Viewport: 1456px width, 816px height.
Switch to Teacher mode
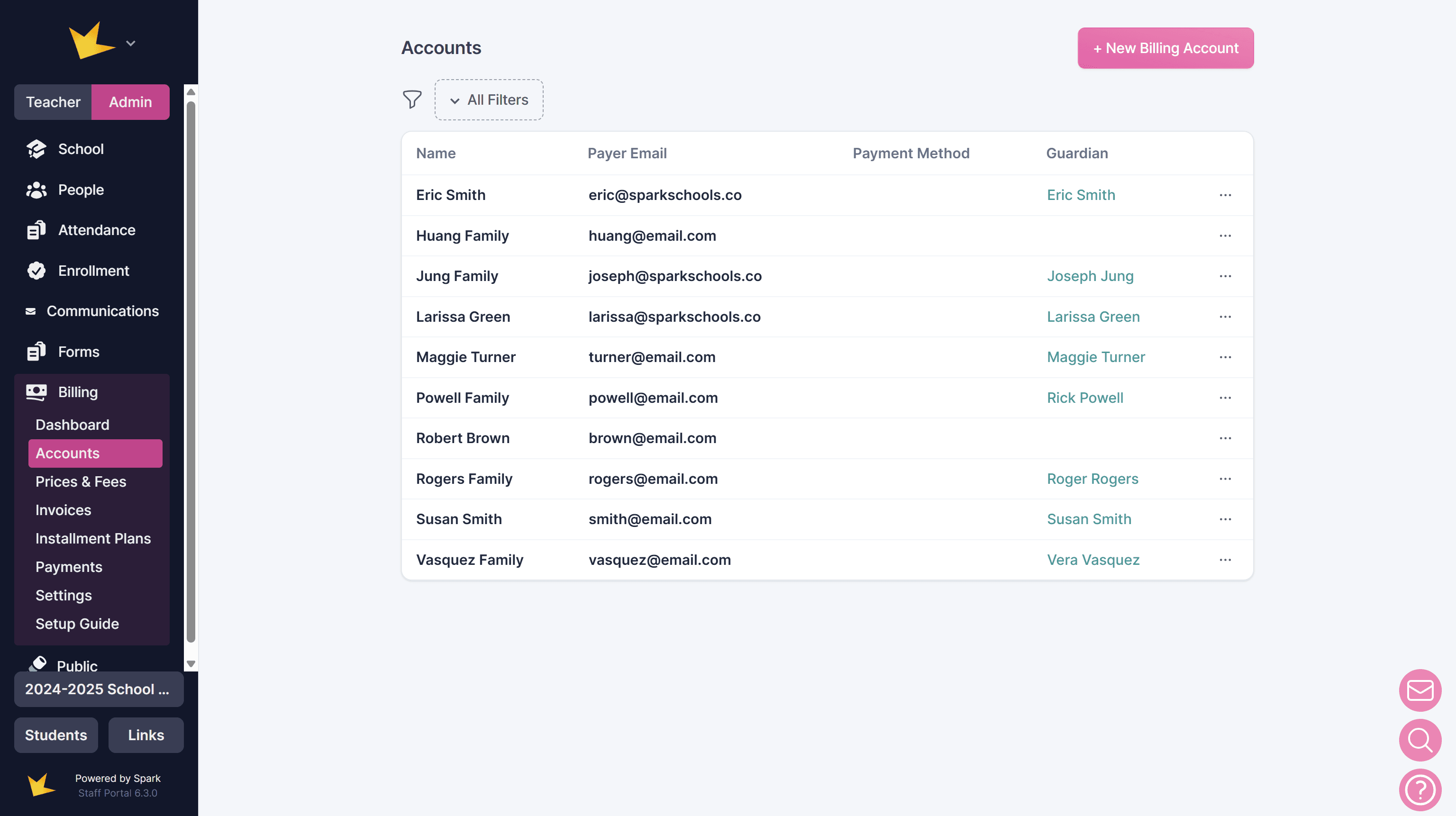click(53, 102)
